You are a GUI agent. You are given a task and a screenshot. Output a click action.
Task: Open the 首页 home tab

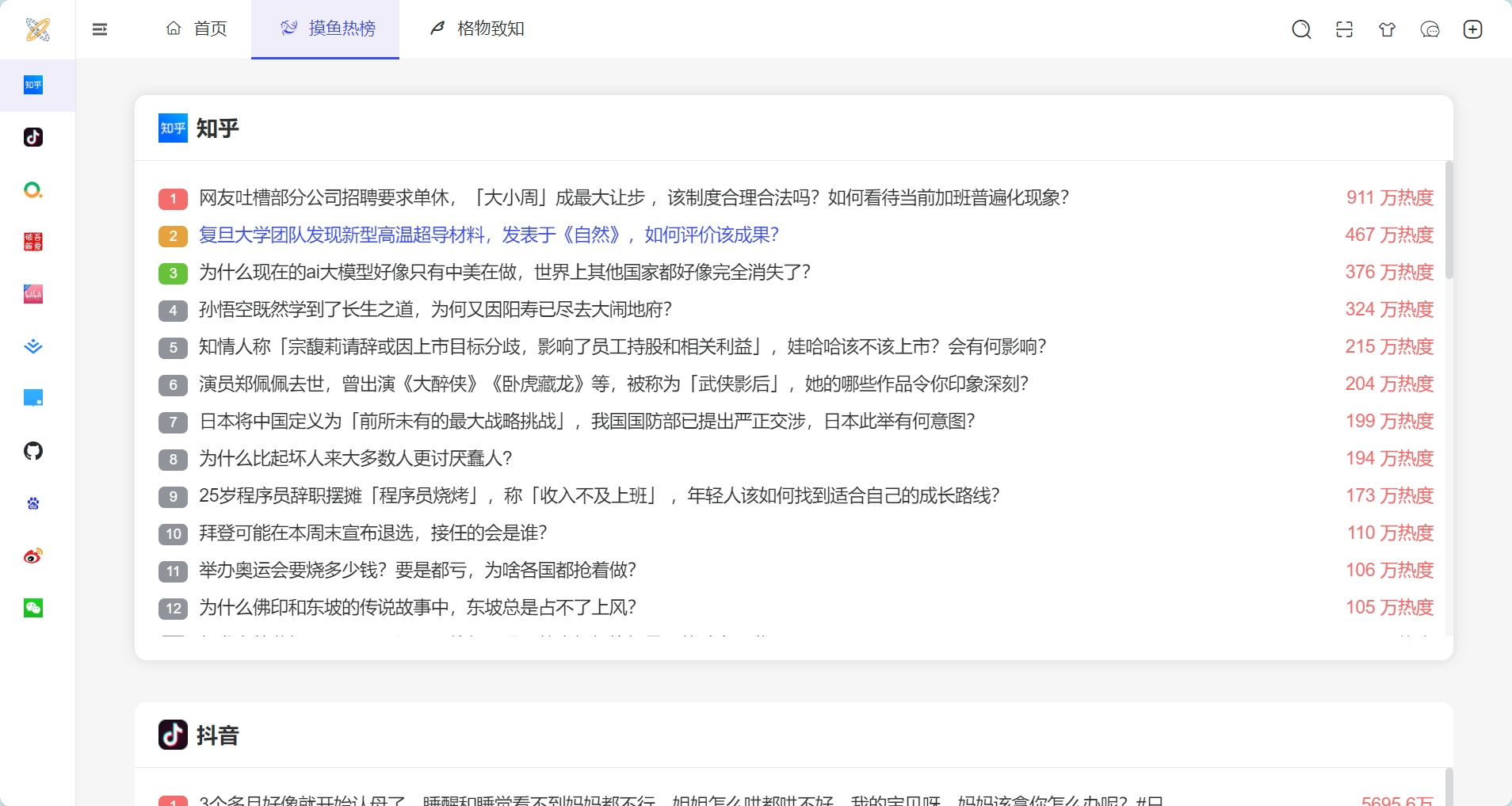coord(197,29)
